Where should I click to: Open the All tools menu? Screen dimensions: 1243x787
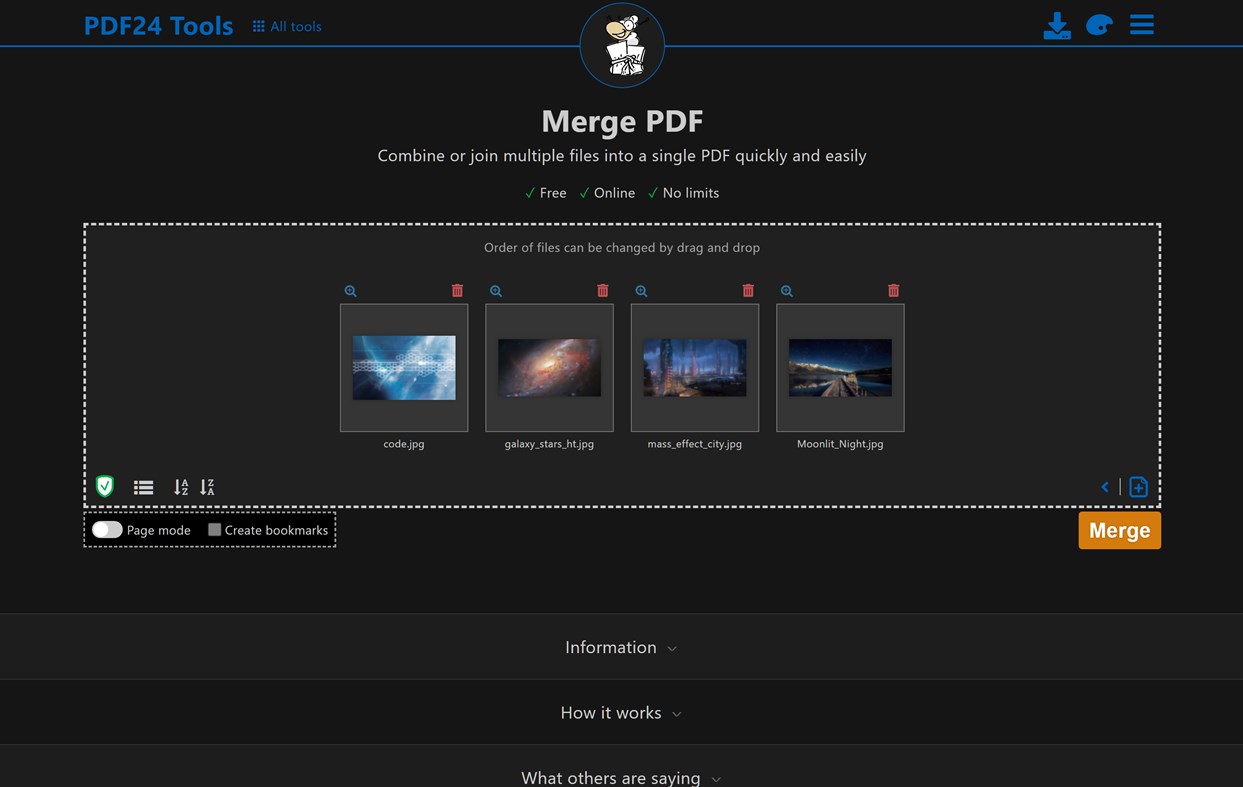point(287,25)
